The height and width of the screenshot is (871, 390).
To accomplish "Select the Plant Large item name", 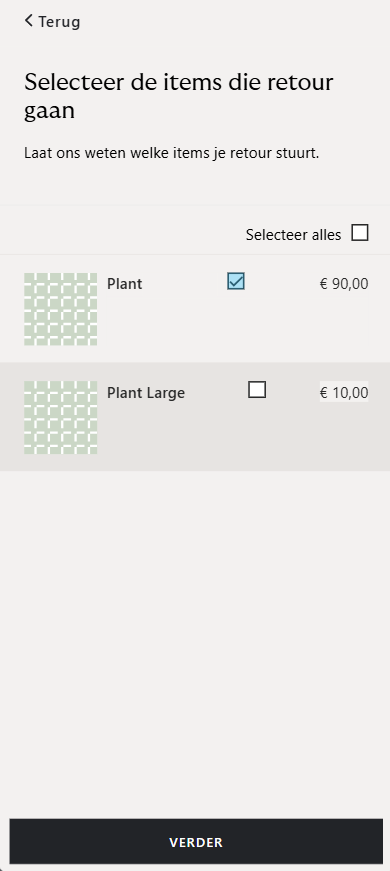I will (x=146, y=393).
